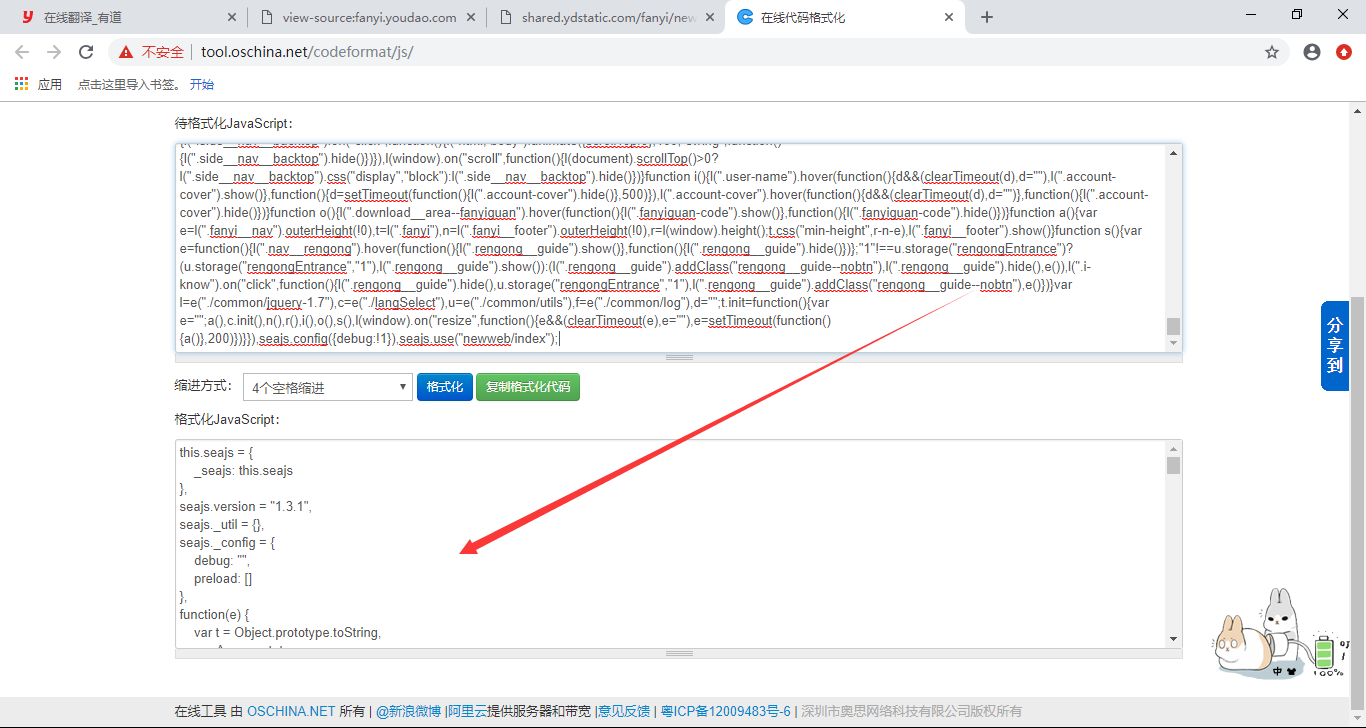Close the shared.ydstatic.com tab
This screenshot has height=728, width=1366.
pos(710,17)
